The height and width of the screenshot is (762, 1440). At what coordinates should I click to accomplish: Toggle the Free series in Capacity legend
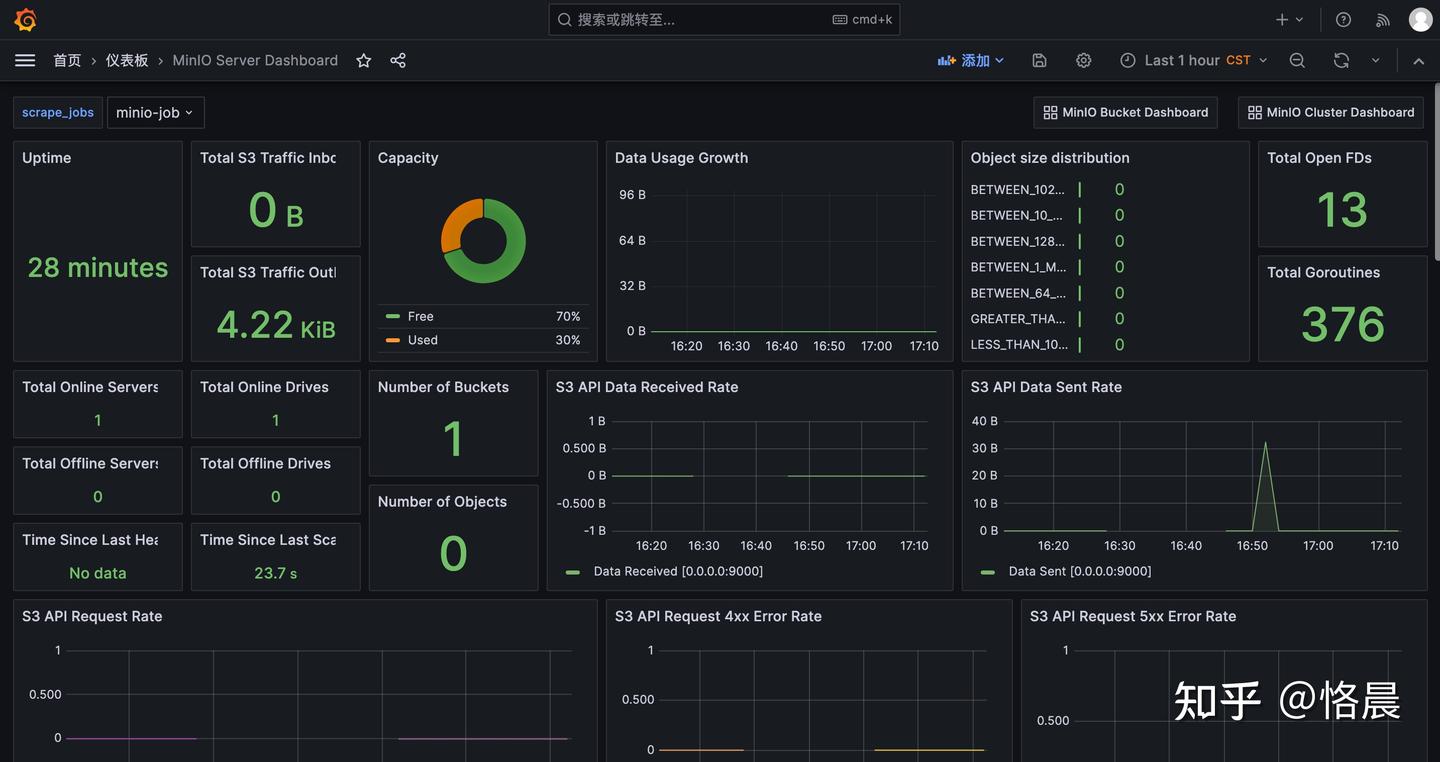tap(420, 317)
